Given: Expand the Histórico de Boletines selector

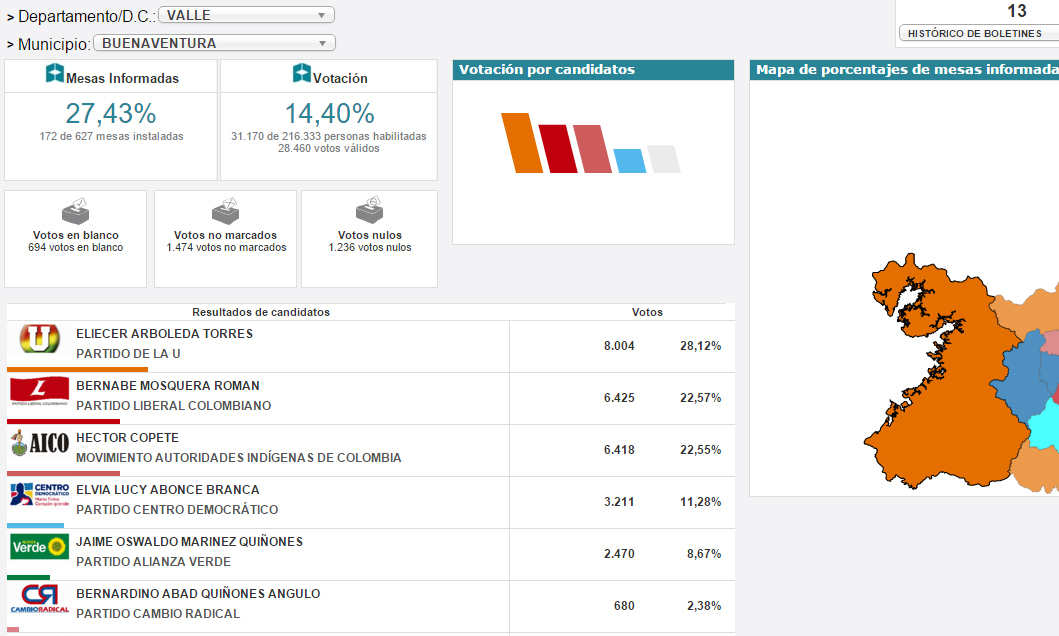Looking at the screenshot, I should [978, 34].
